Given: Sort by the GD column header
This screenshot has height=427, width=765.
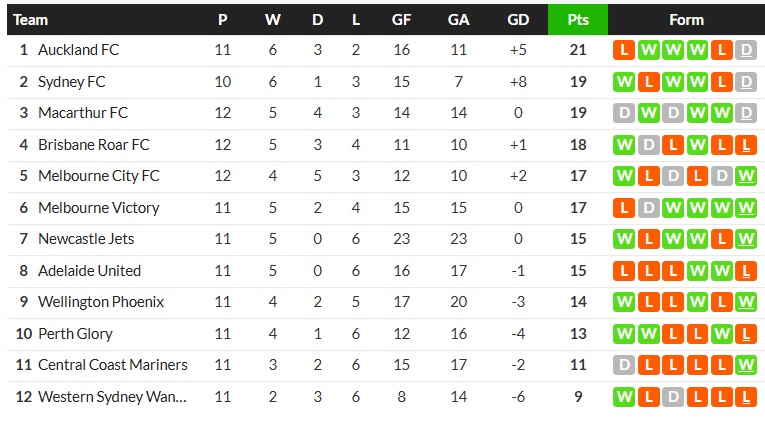Looking at the screenshot, I should (518, 20).
